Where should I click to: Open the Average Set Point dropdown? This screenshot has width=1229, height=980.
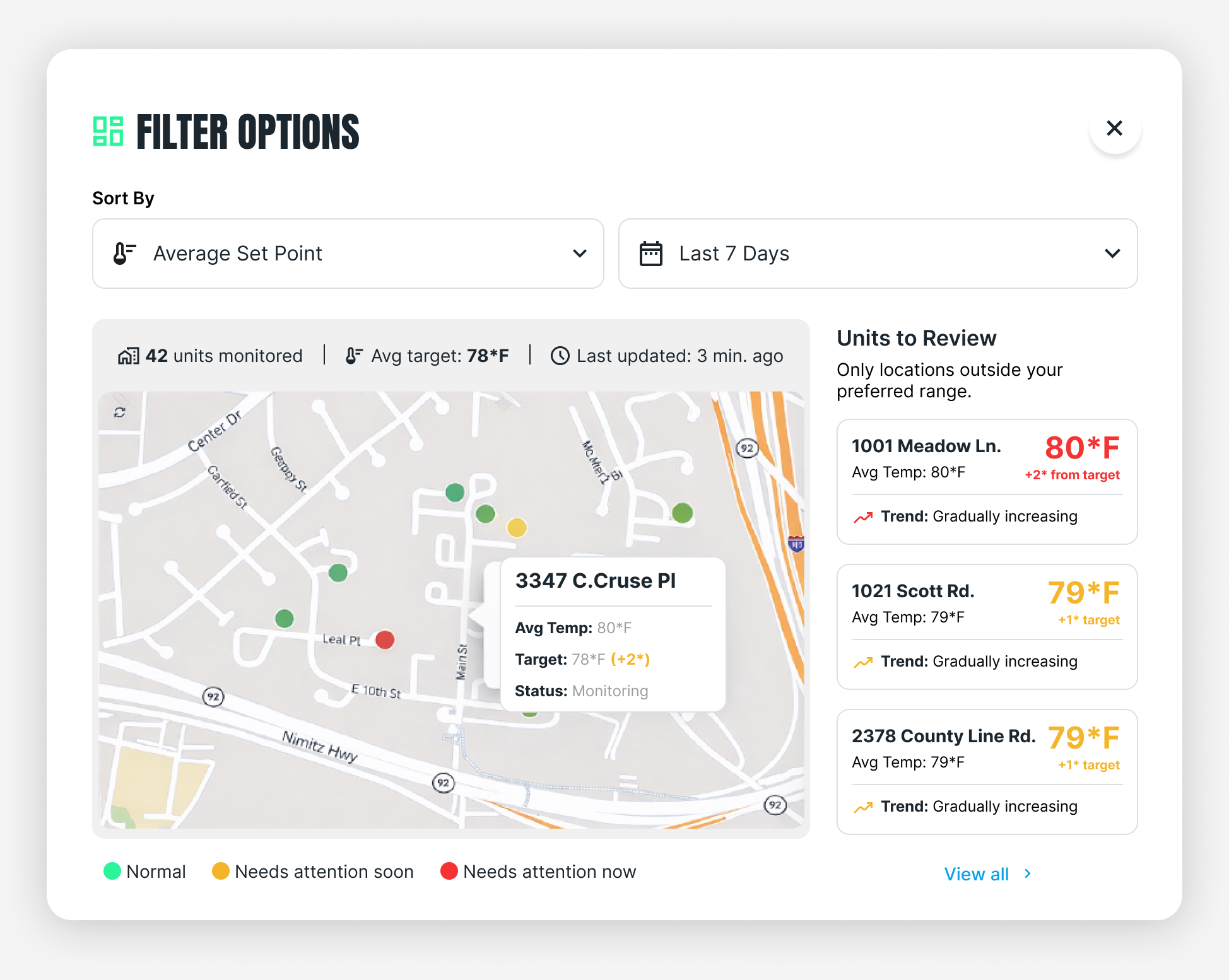348,254
